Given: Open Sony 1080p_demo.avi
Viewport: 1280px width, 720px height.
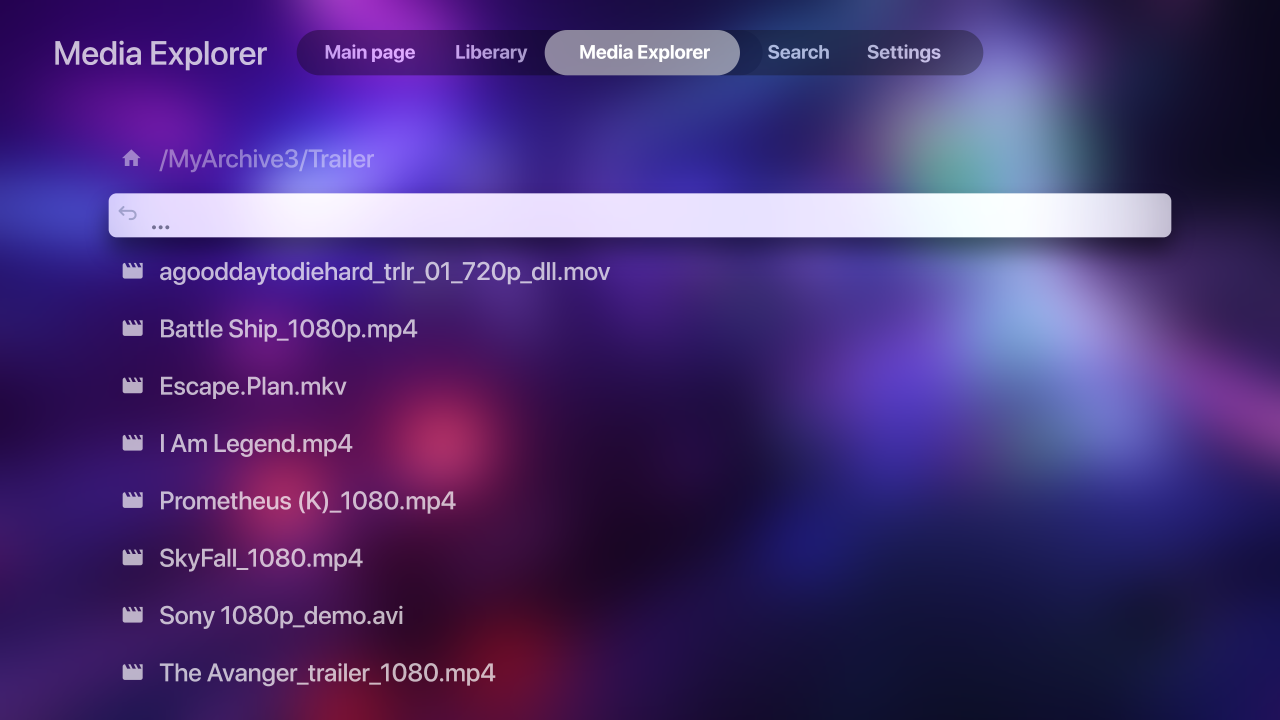Looking at the screenshot, I should pos(281,616).
